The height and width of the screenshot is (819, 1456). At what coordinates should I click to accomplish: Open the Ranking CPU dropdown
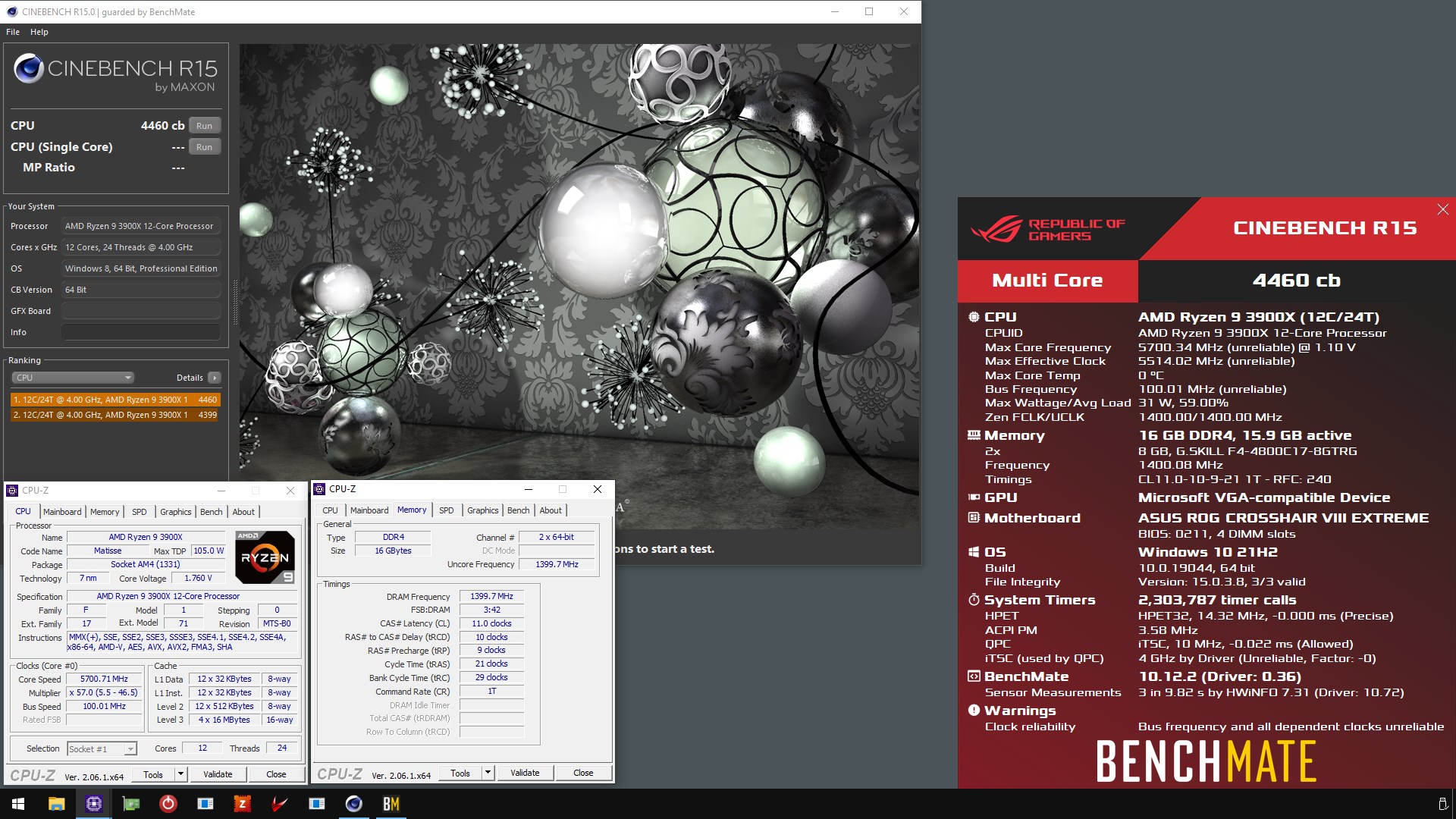73,378
